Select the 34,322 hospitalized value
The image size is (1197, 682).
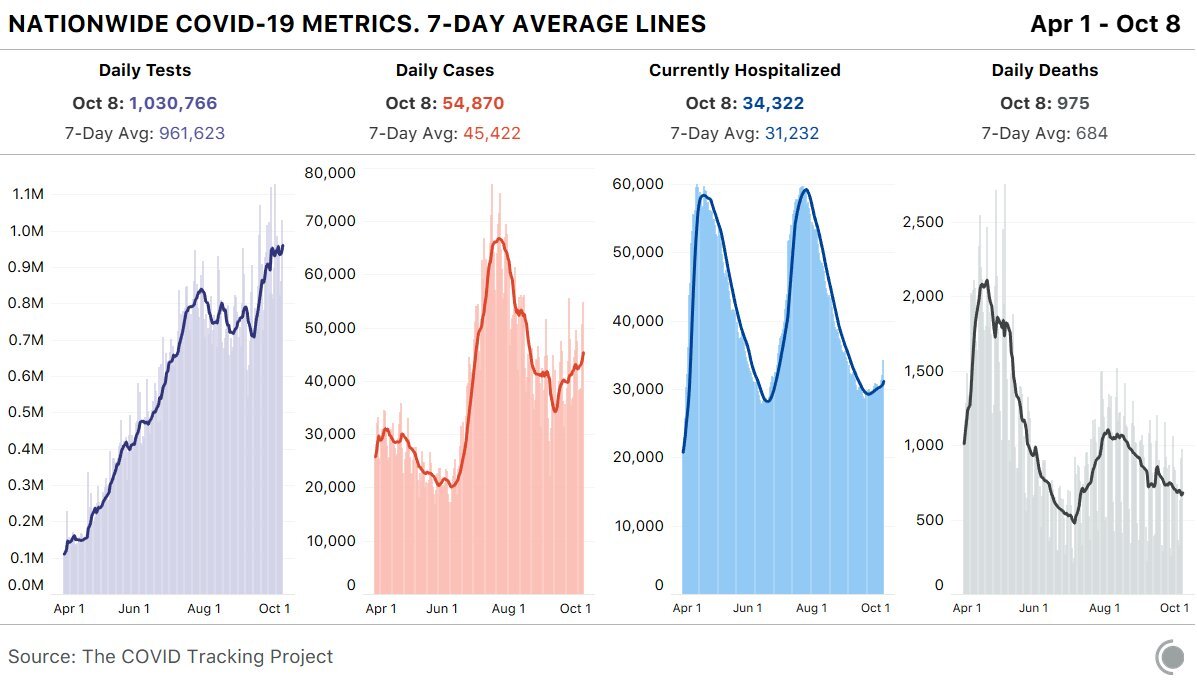click(x=773, y=103)
